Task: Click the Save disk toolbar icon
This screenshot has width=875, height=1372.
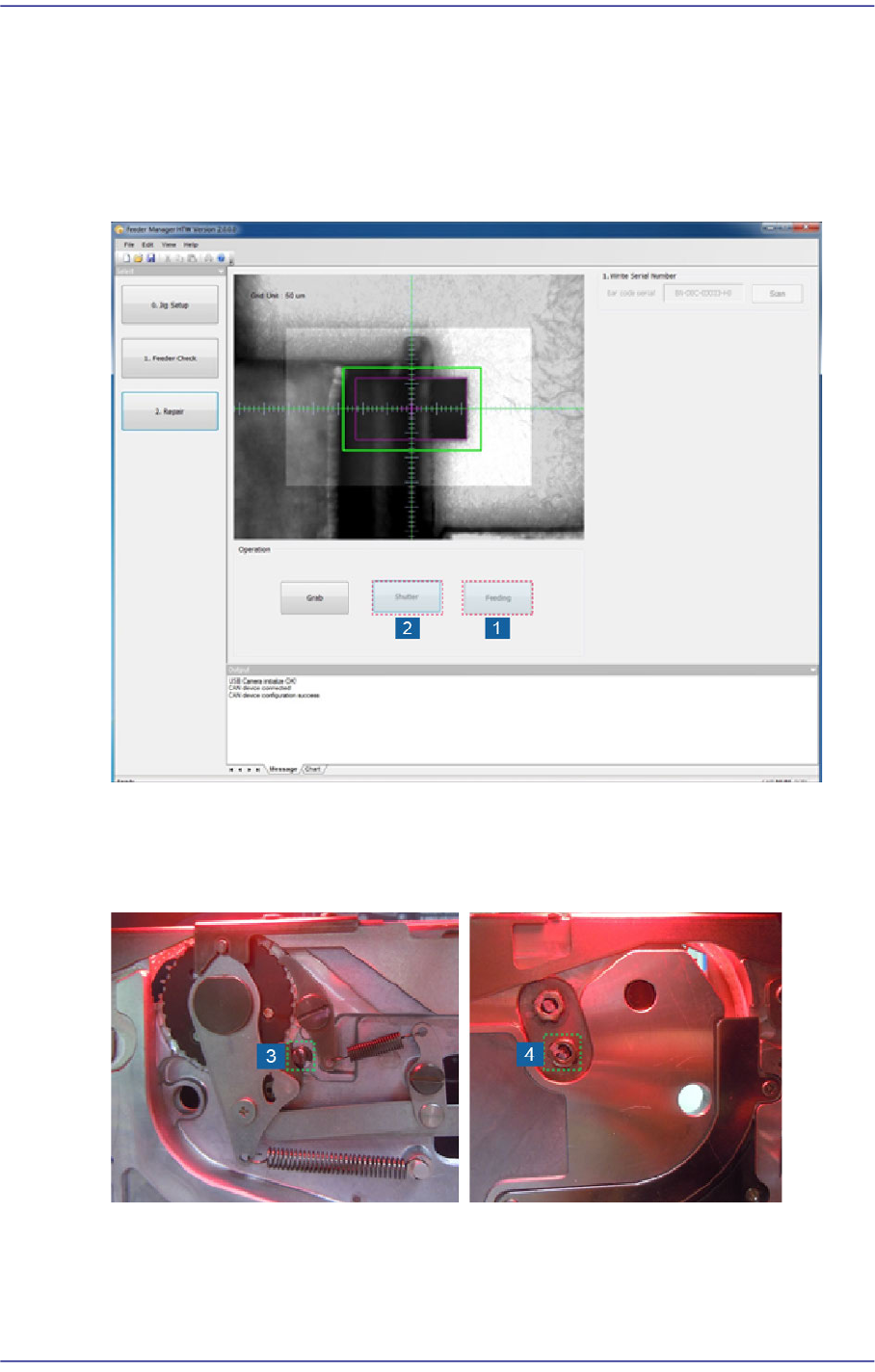Action: [x=150, y=258]
